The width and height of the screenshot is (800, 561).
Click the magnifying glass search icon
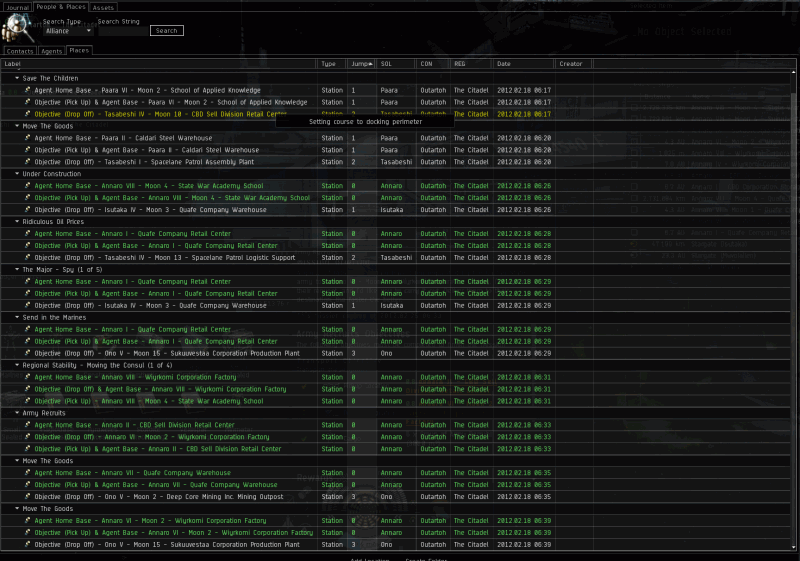point(18,28)
